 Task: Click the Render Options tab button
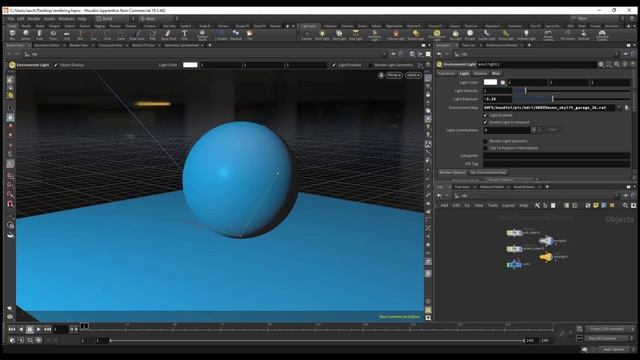(452, 173)
